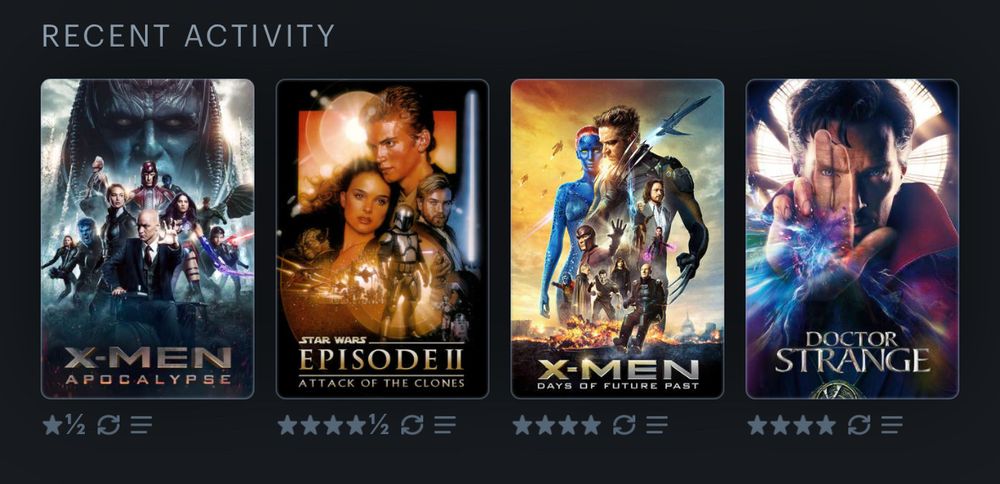Click the rewatch icon under X-Men Apocalypse
1000x484 pixels.
108,425
